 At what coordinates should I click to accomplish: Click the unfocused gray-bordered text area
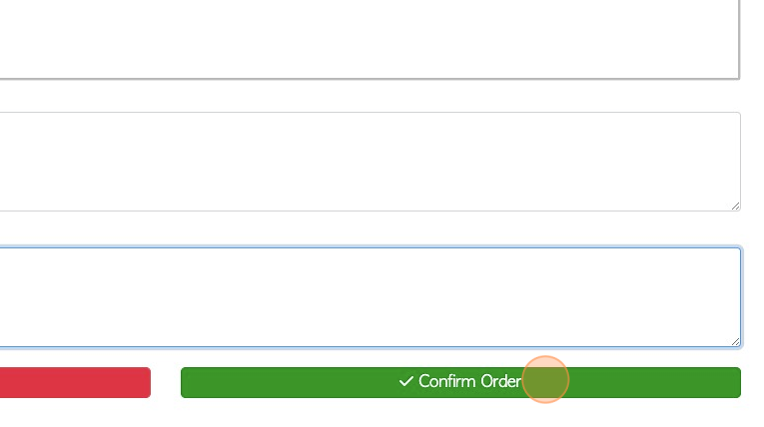tap(370, 162)
